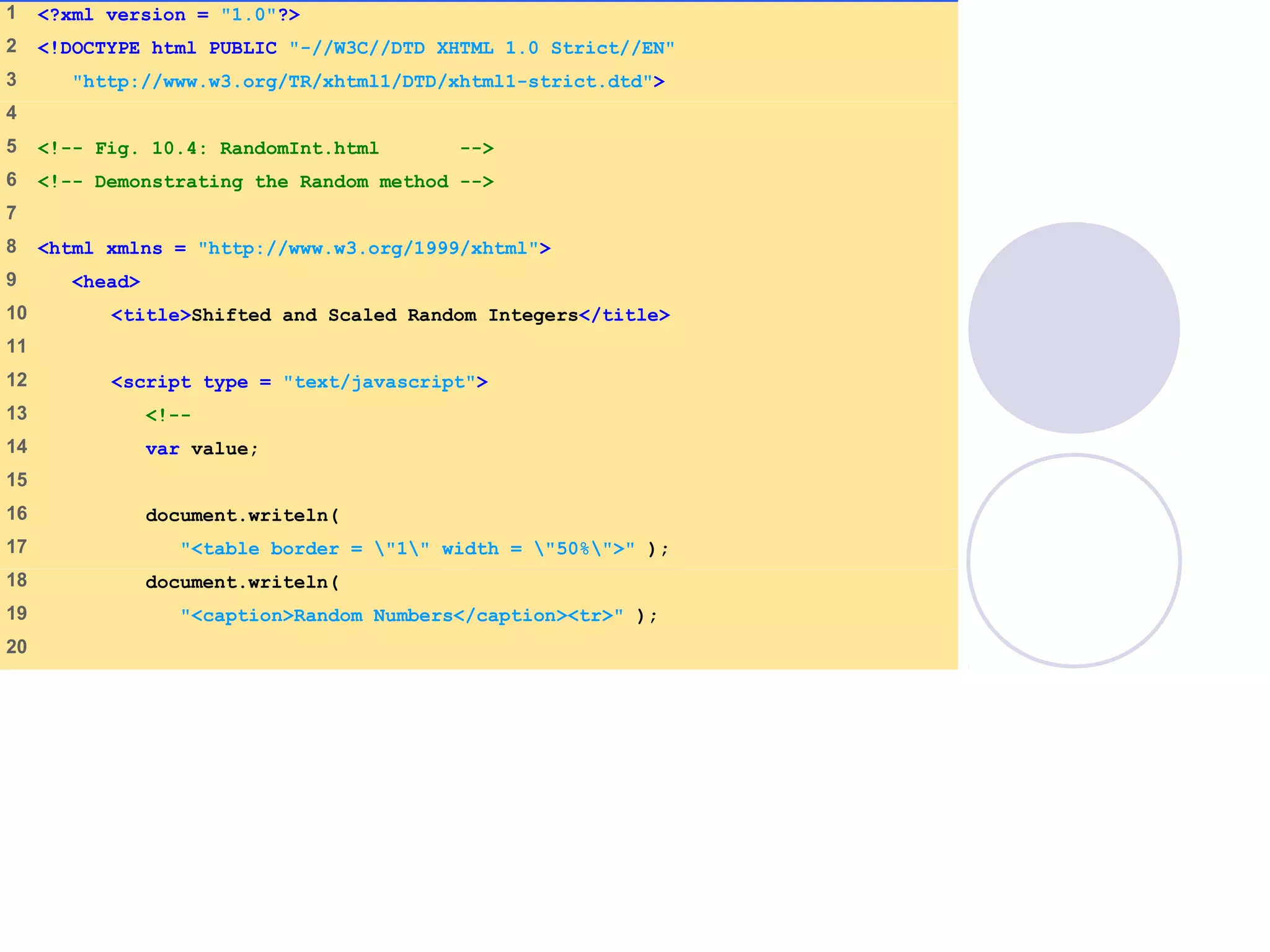Click 'Shifted and Scaled Random Integers' title text

(x=384, y=315)
